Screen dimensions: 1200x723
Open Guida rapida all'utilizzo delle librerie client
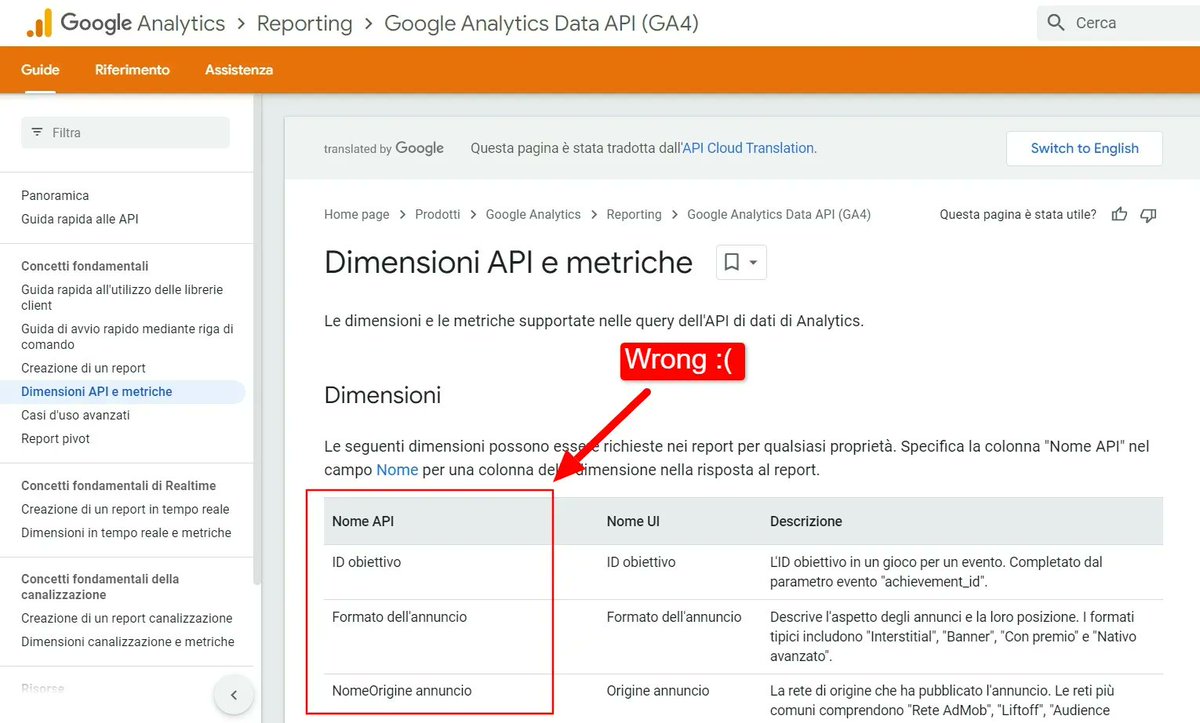[x=122, y=297]
